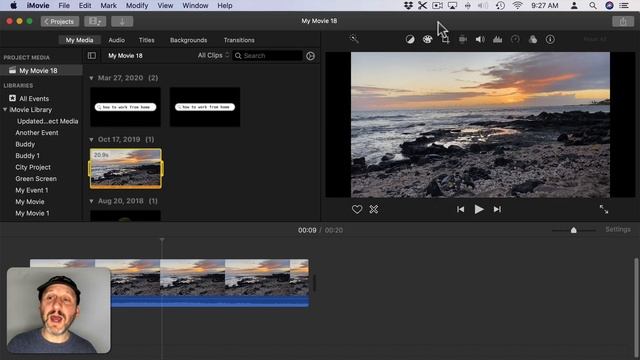Select the cropping tool
The image size is (640, 360).
[445, 40]
